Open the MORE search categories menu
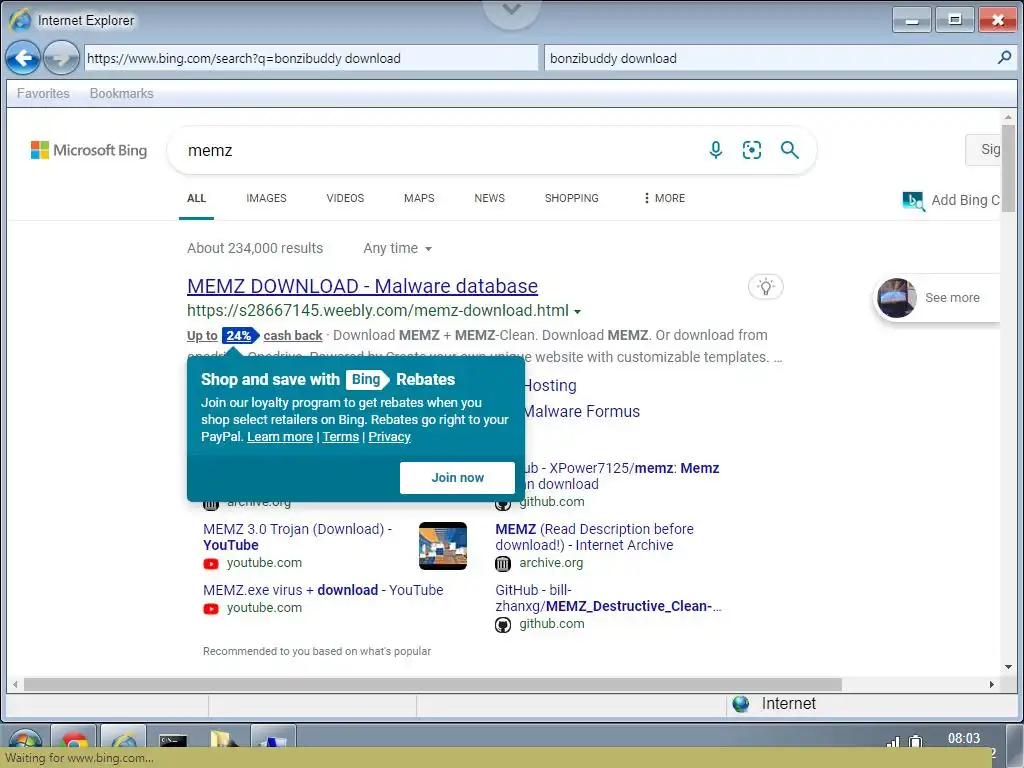The width and height of the screenshot is (1024, 768). click(664, 198)
